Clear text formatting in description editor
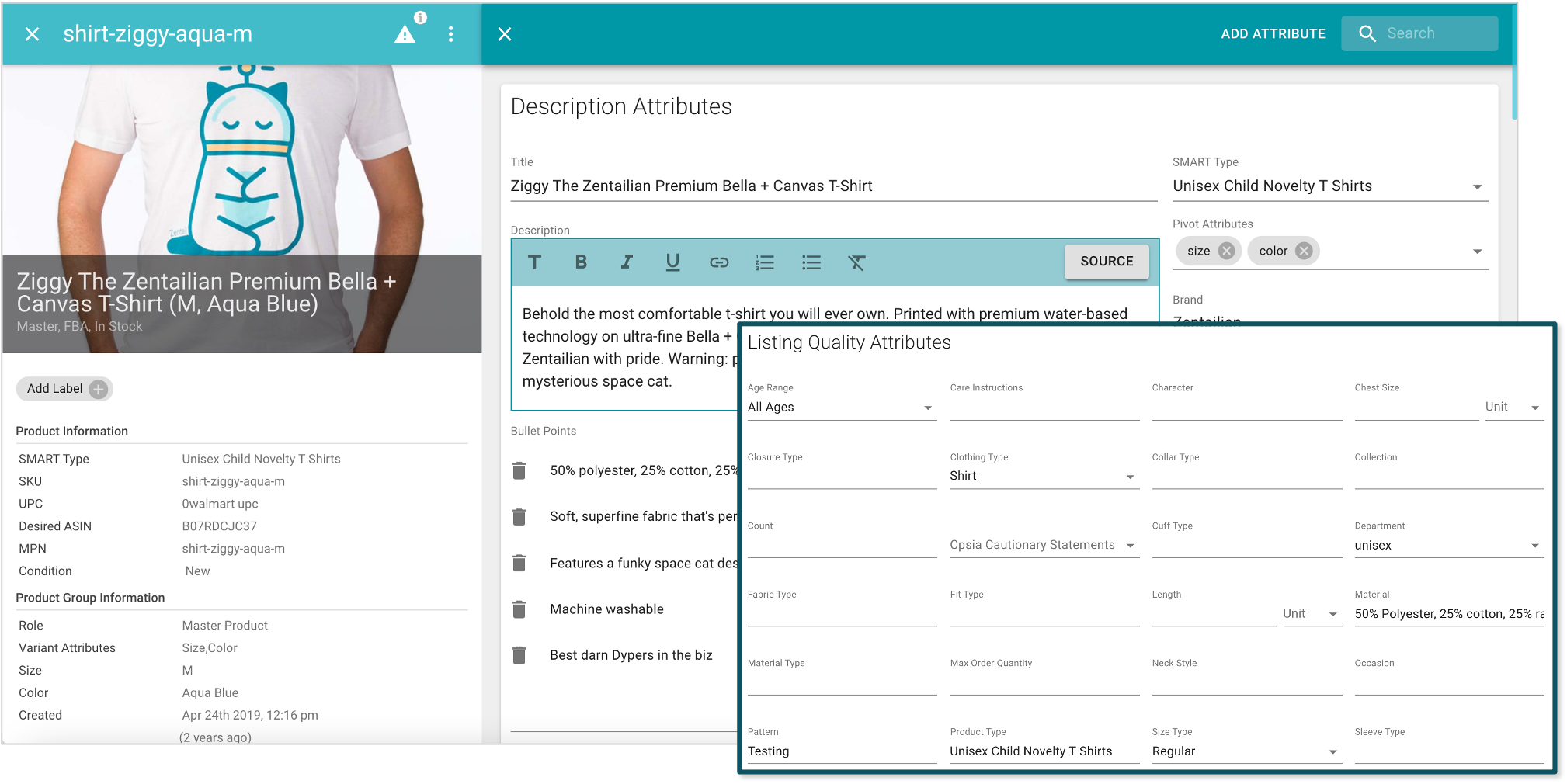 856,262
